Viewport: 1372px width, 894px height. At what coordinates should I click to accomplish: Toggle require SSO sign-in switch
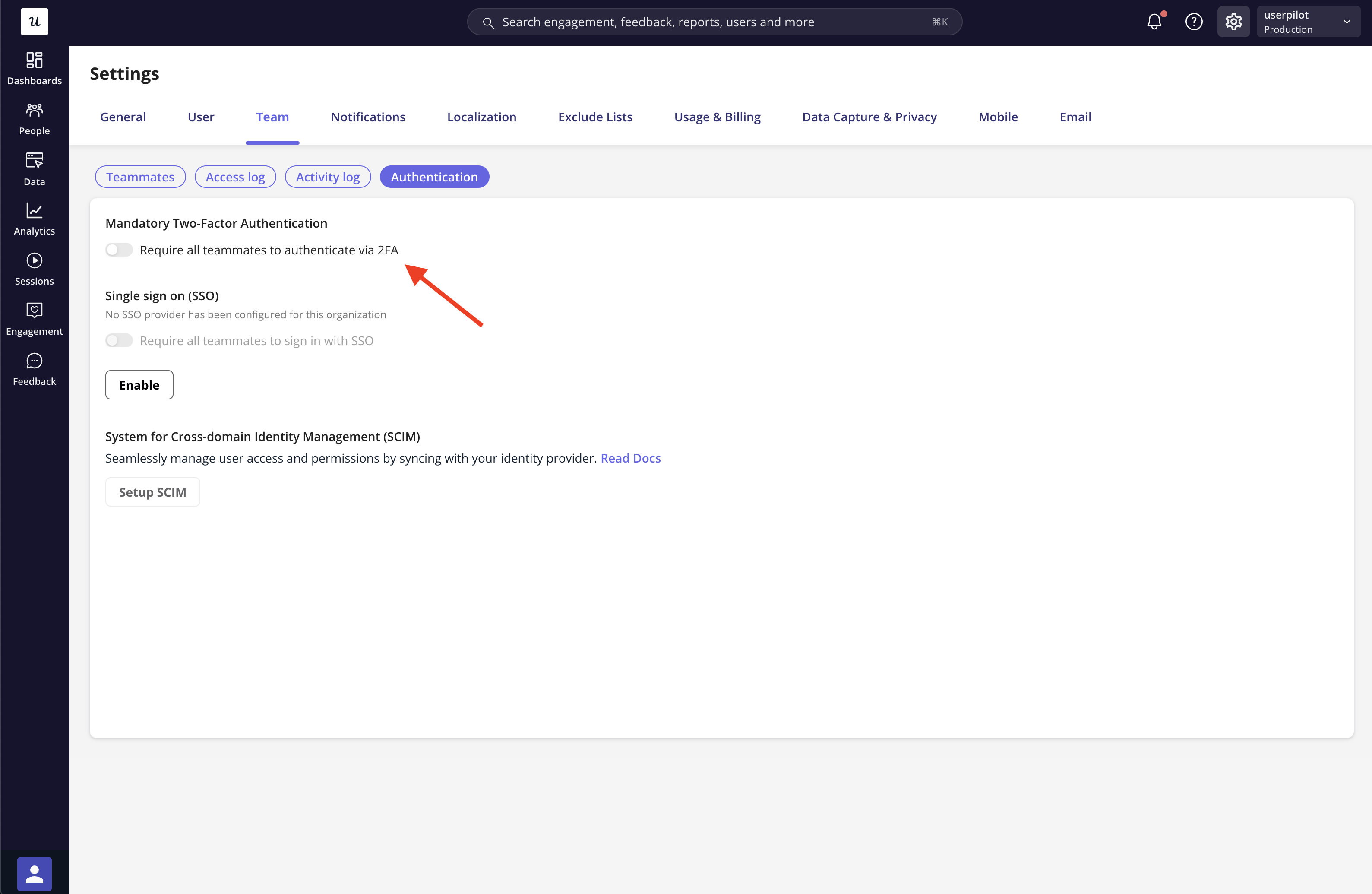(x=119, y=340)
